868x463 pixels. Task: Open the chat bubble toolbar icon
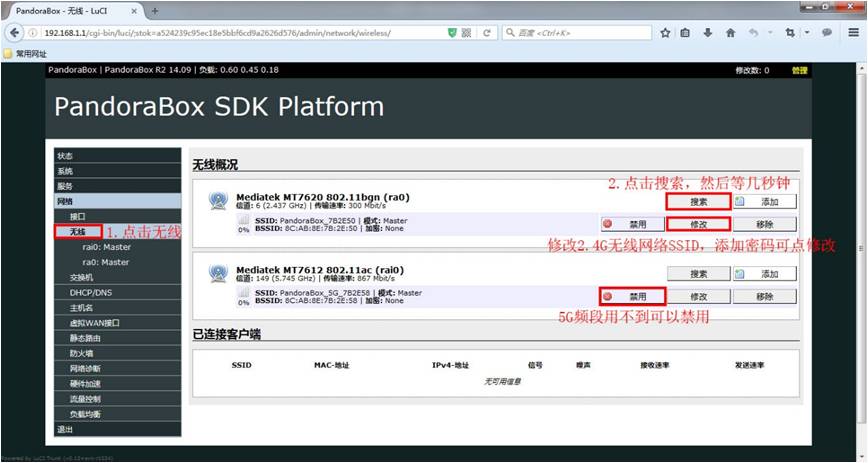pos(827,33)
